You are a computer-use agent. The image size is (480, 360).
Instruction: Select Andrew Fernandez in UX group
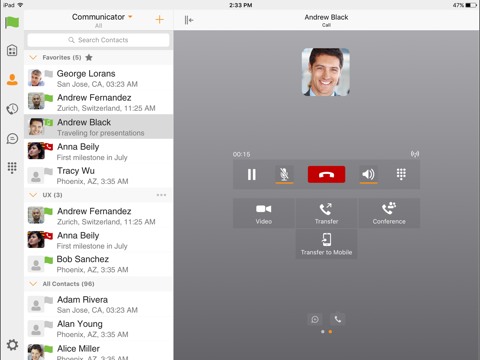point(98,216)
